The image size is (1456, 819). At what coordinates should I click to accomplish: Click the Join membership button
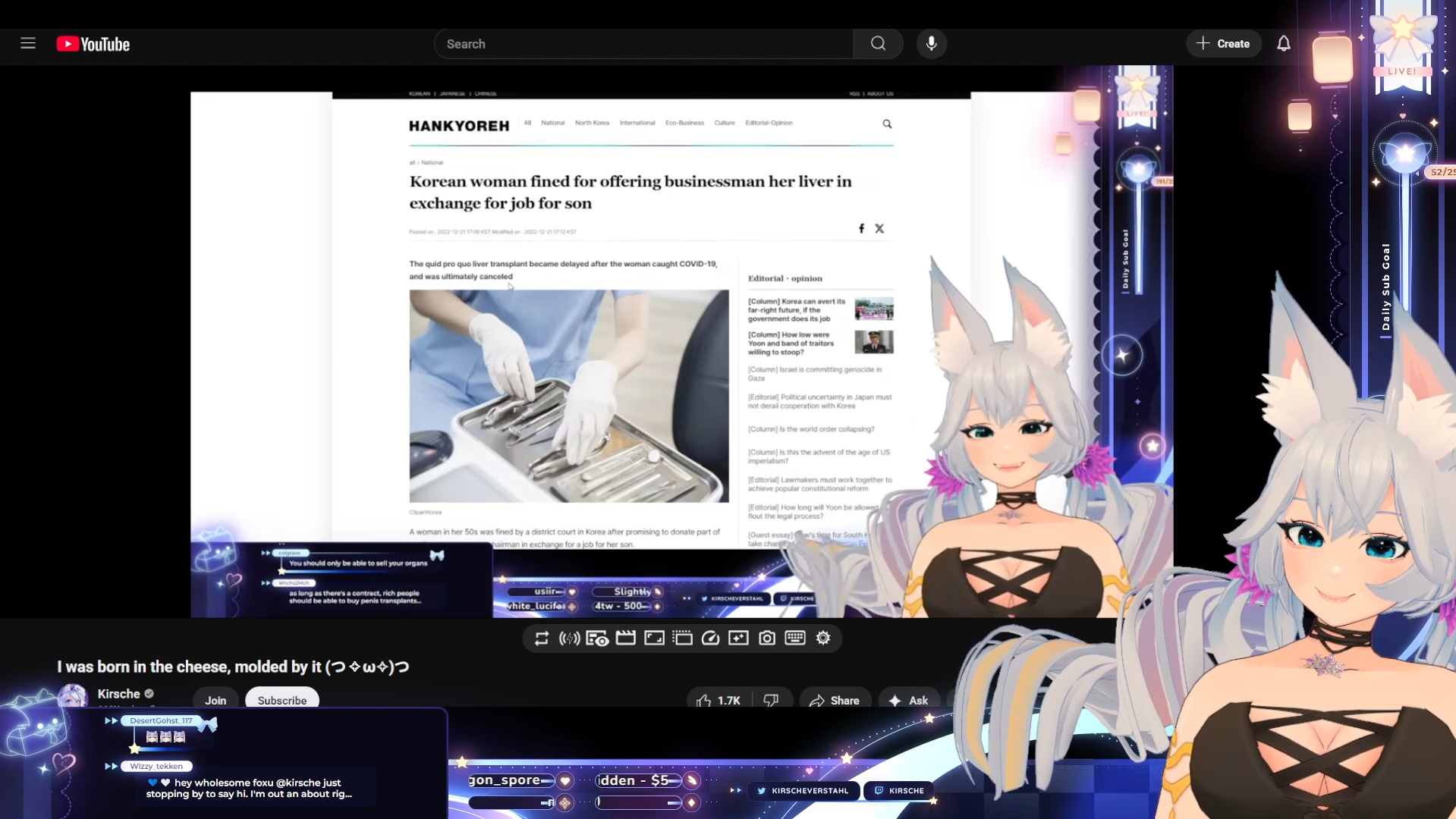click(215, 700)
